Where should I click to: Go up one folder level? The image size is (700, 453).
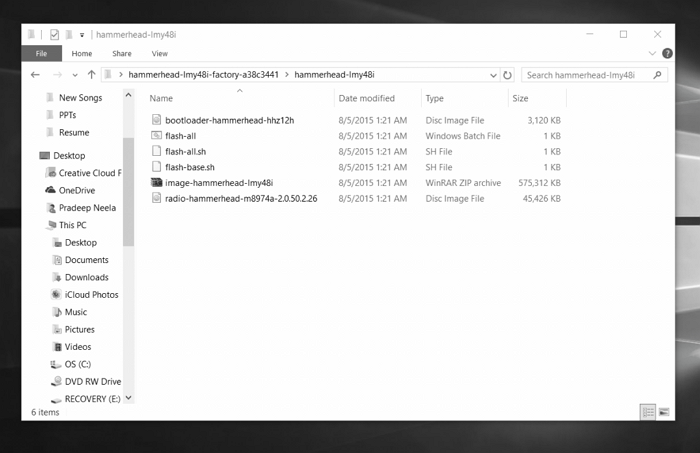pyautogui.click(x=91, y=75)
